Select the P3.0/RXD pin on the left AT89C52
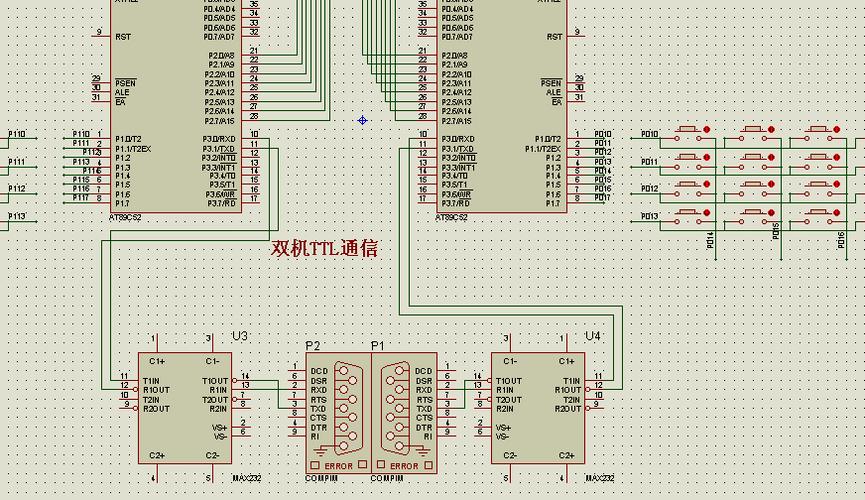This screenshot has width=865, height=500. click(219, 139)
